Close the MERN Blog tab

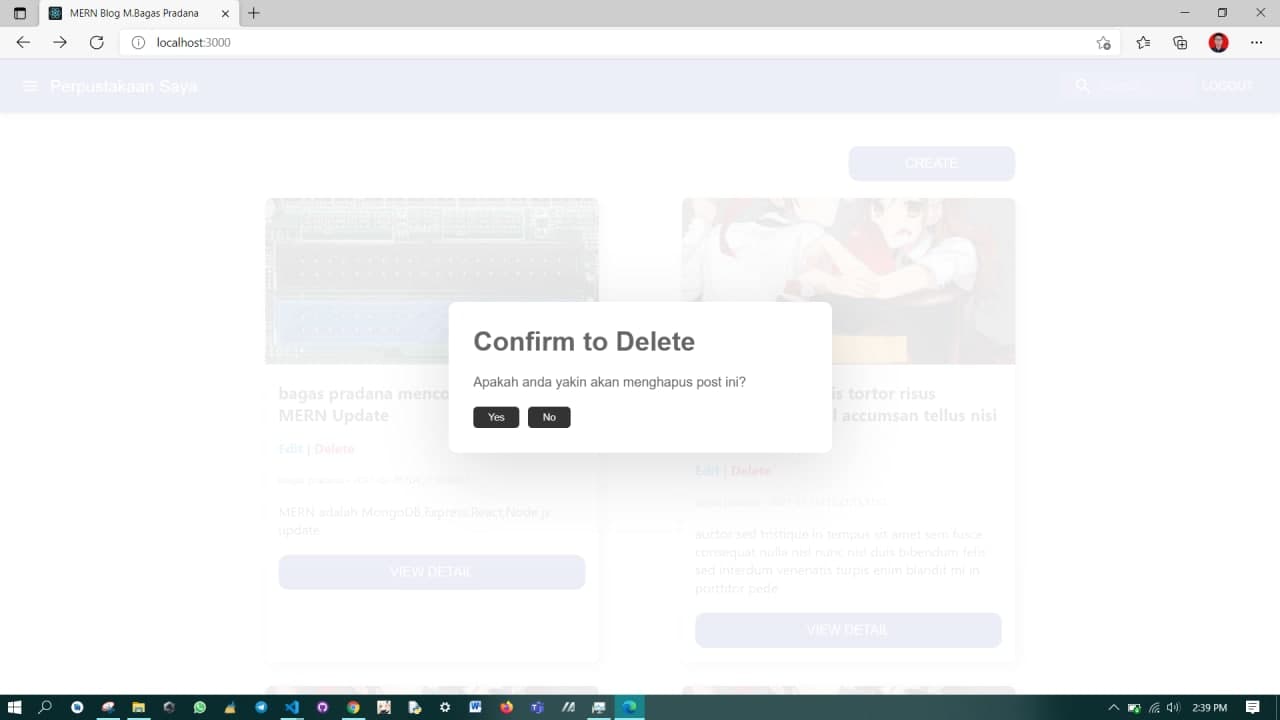pos(225,13)
